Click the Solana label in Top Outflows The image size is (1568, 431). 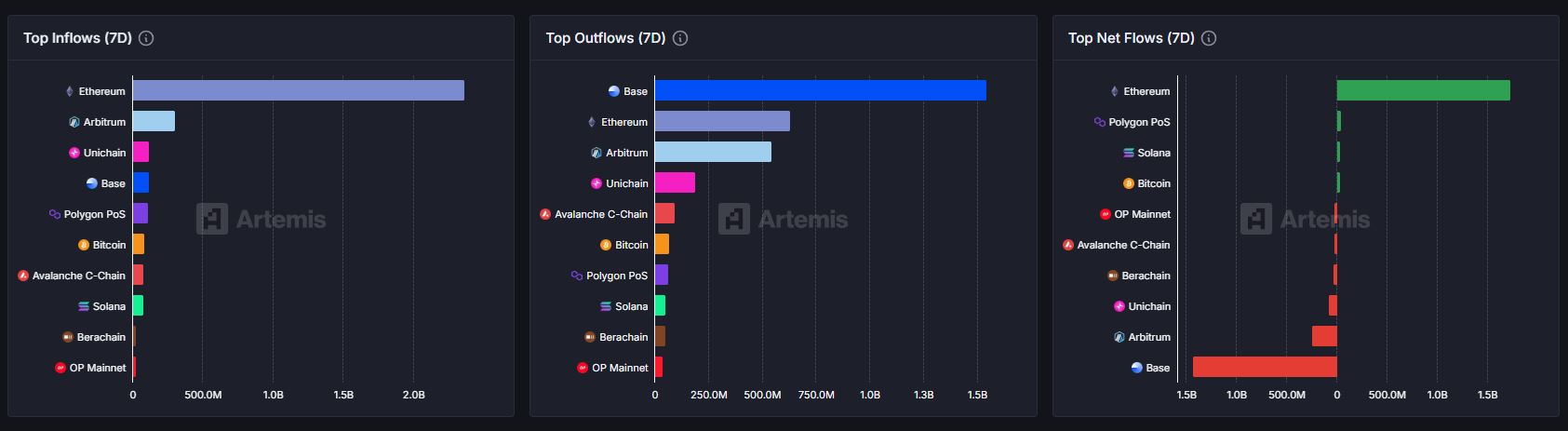pyautogui.click(x=631, y=306)
